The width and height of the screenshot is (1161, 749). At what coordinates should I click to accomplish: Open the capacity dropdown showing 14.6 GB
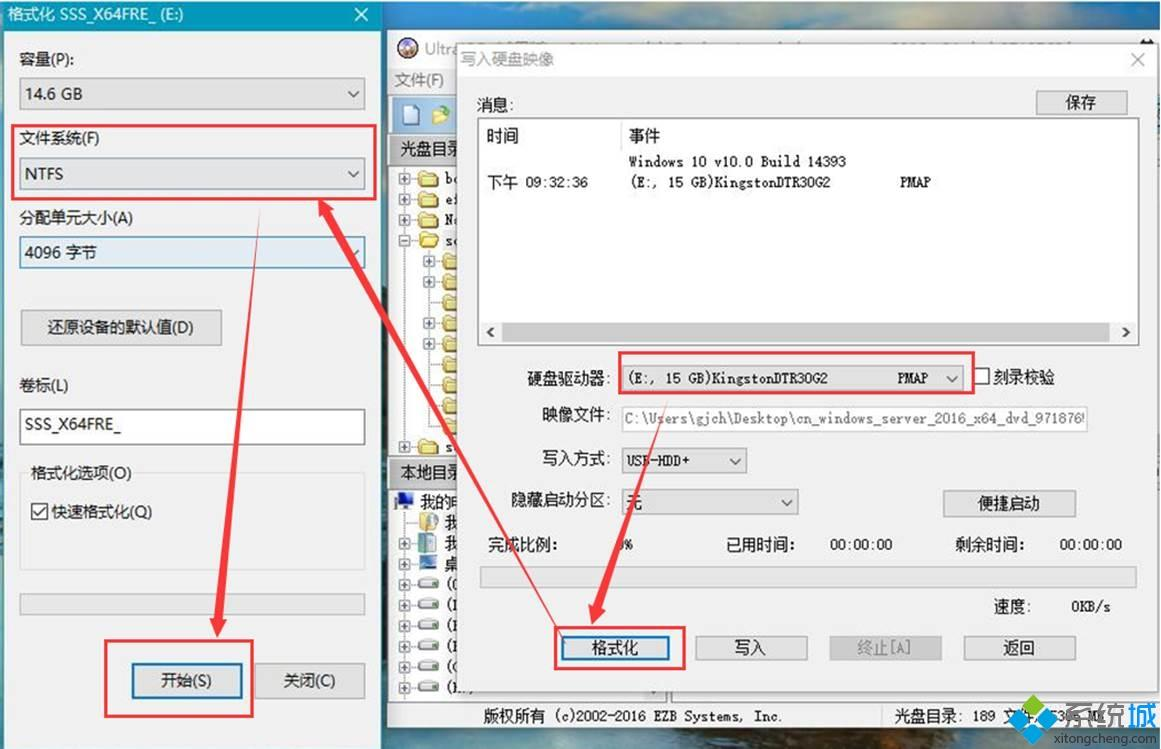(x=192, y=94)
